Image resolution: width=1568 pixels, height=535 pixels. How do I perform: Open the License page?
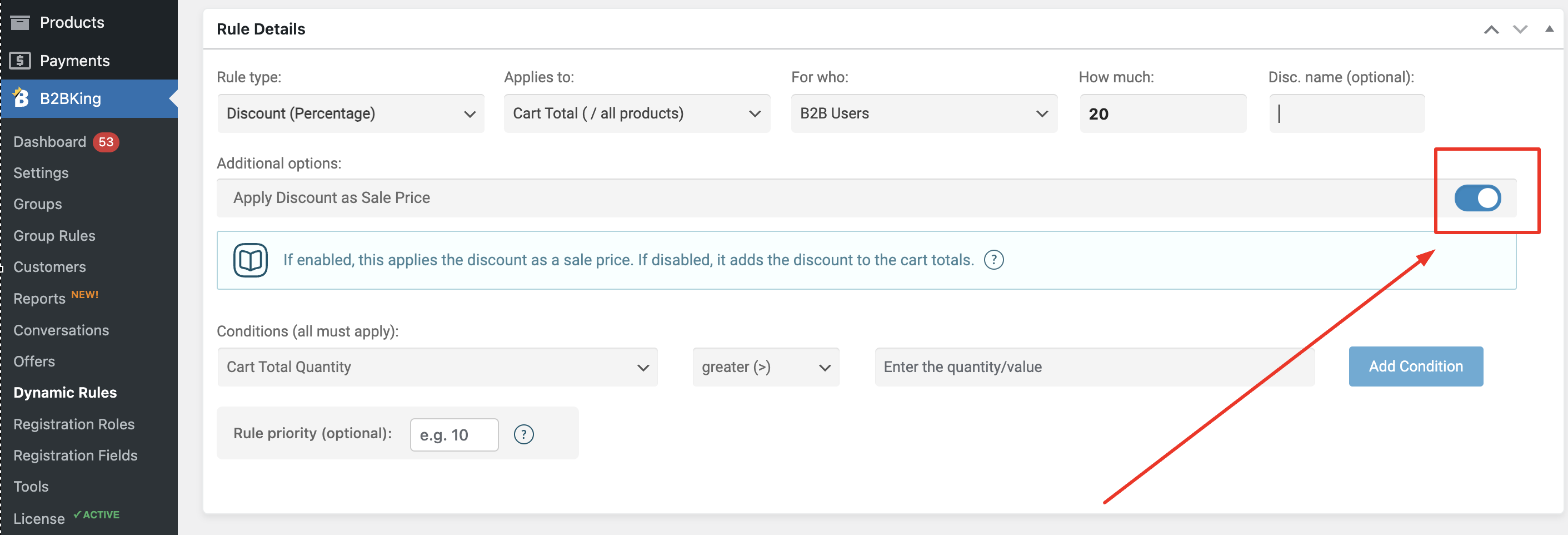39,518
